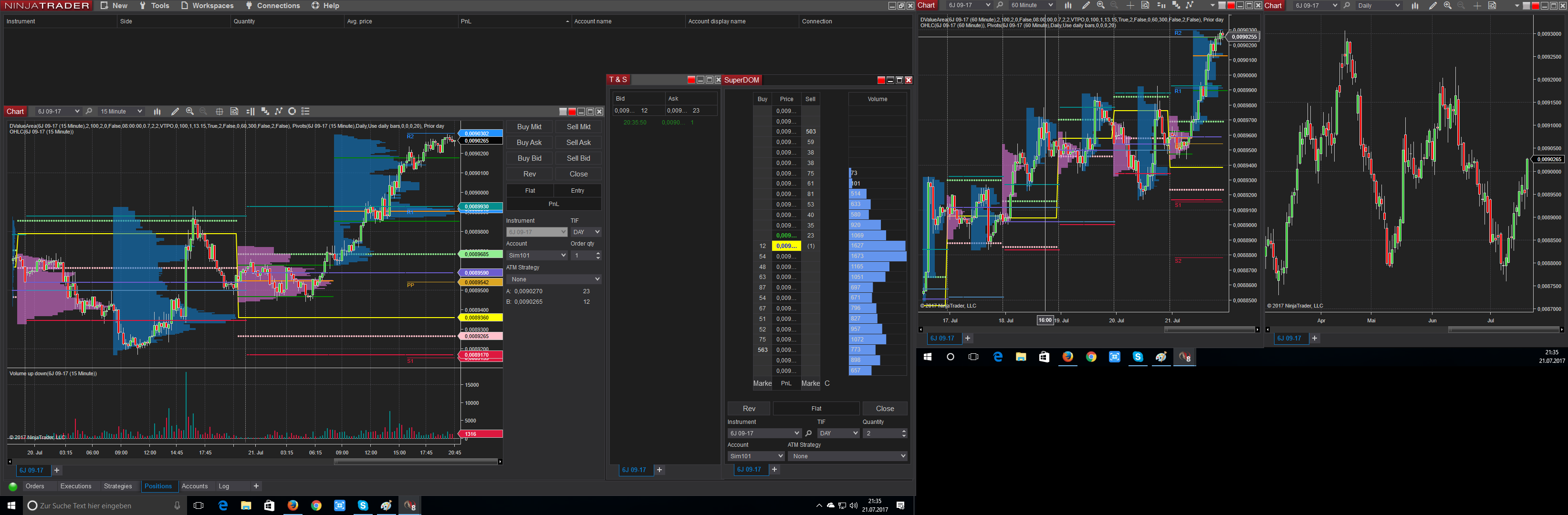
Task: Open the Tools menu
Action: tap(154, 5)
